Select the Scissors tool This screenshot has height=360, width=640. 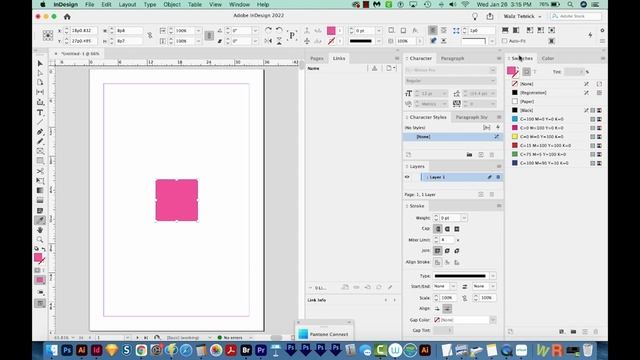[40, 171]
